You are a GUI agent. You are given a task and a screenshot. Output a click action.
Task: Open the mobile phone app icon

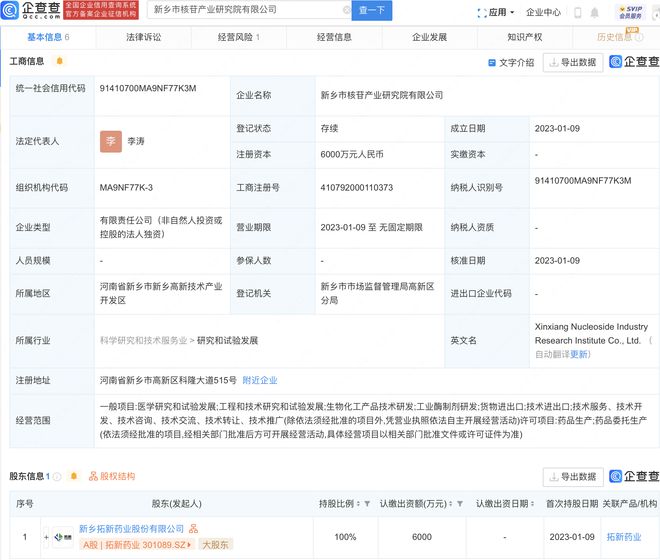(578, 13)
